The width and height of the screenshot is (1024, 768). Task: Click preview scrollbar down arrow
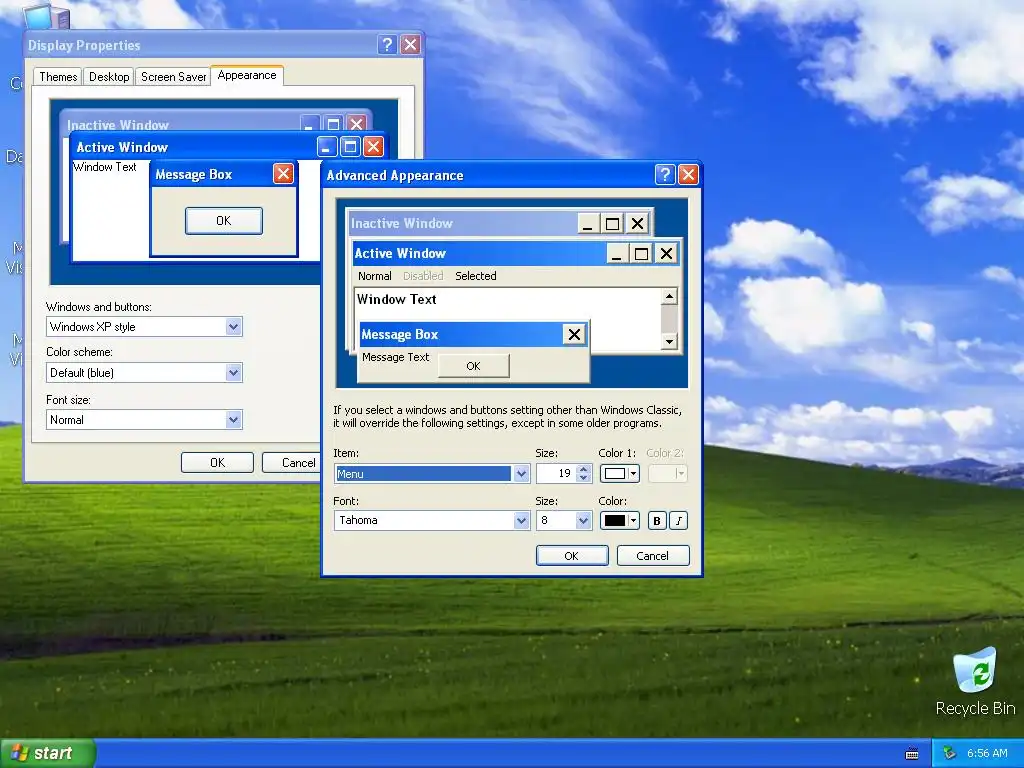669,341
